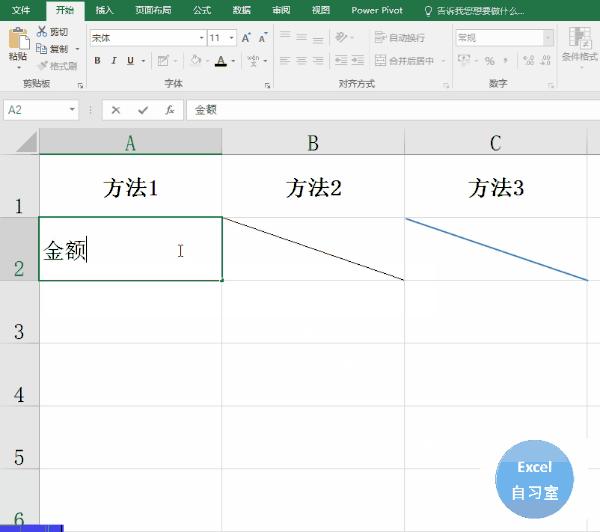Screen dimensions: 600x532
Task: Switch to the Data (数据) tab
Action: [241, 10]
